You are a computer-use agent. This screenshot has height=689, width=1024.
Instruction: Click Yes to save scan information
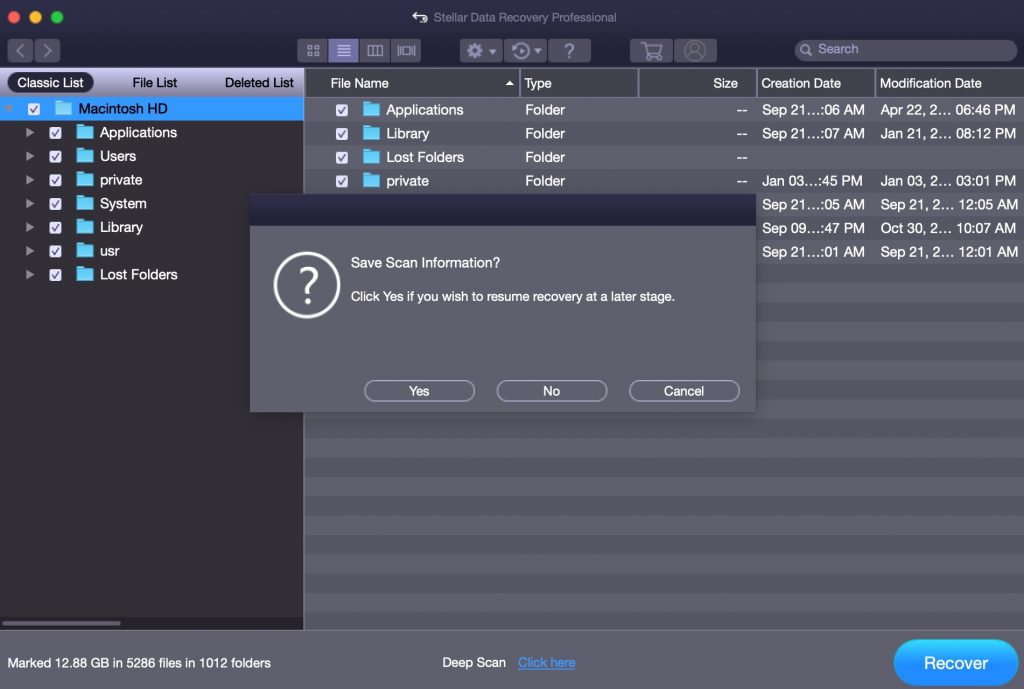click(419, 391)
